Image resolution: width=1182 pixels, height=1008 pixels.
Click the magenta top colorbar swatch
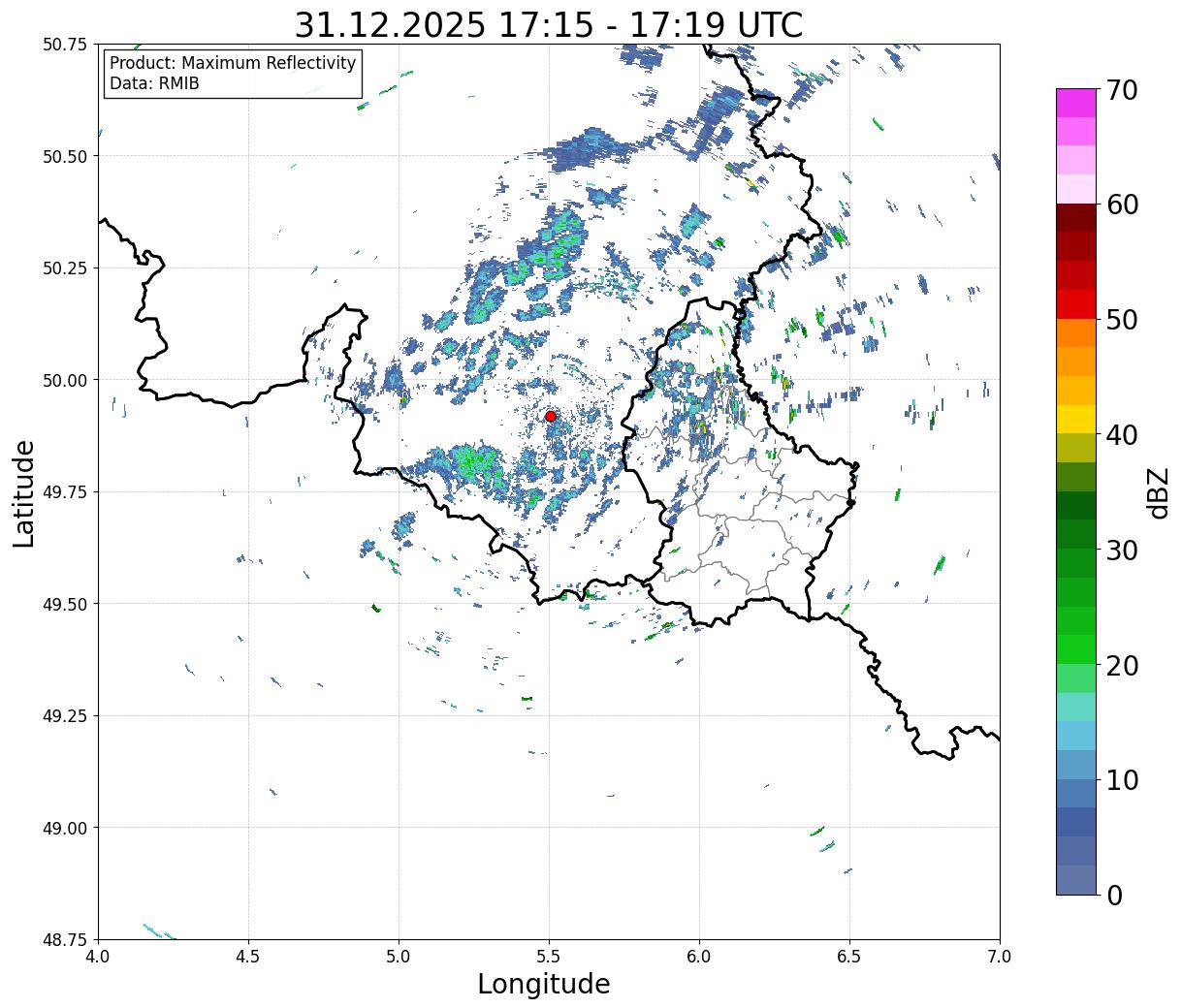[1076, 103]
